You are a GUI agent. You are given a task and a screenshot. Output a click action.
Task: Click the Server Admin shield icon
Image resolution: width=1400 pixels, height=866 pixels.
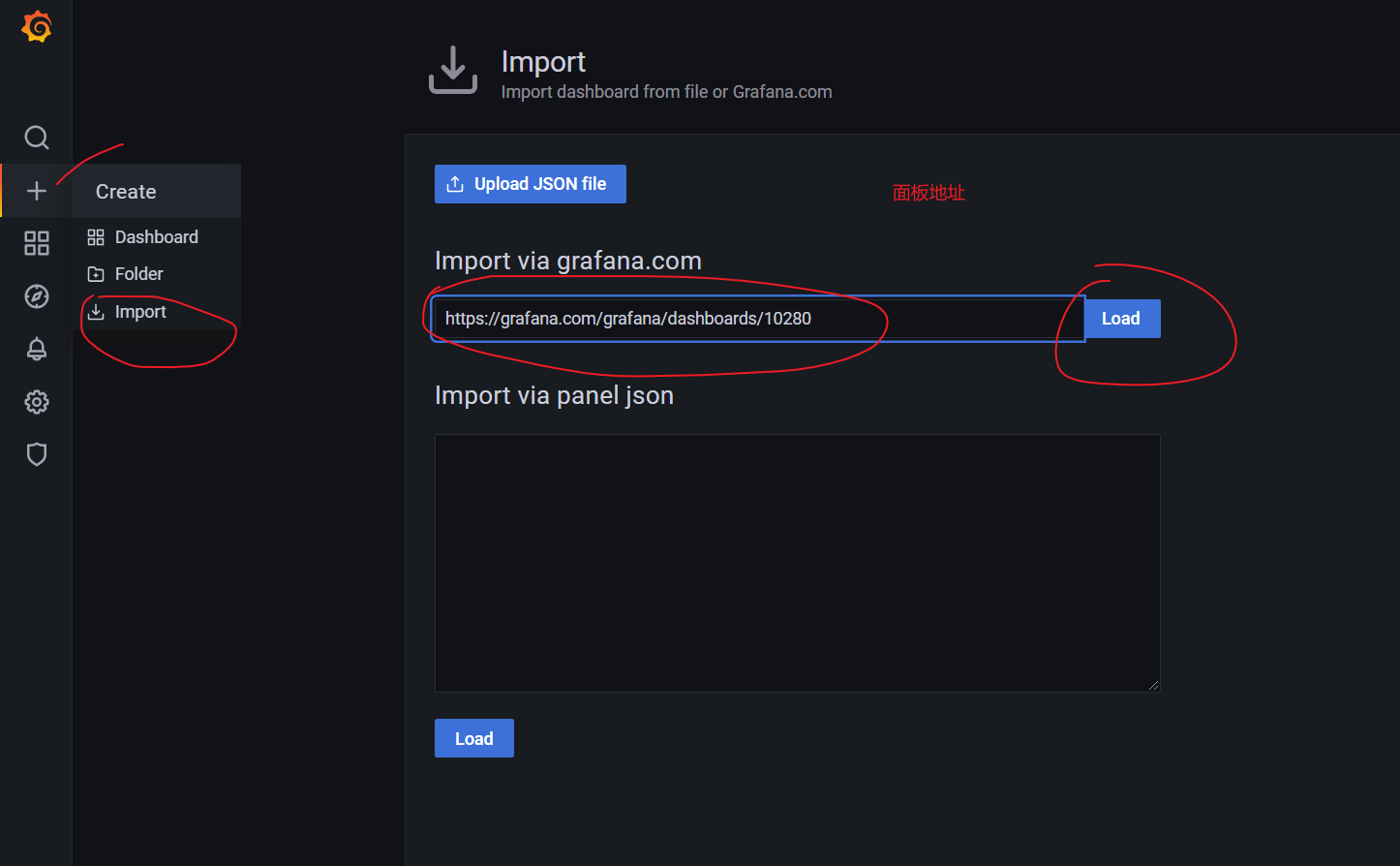pyautogui.click(x=36, y=454)
